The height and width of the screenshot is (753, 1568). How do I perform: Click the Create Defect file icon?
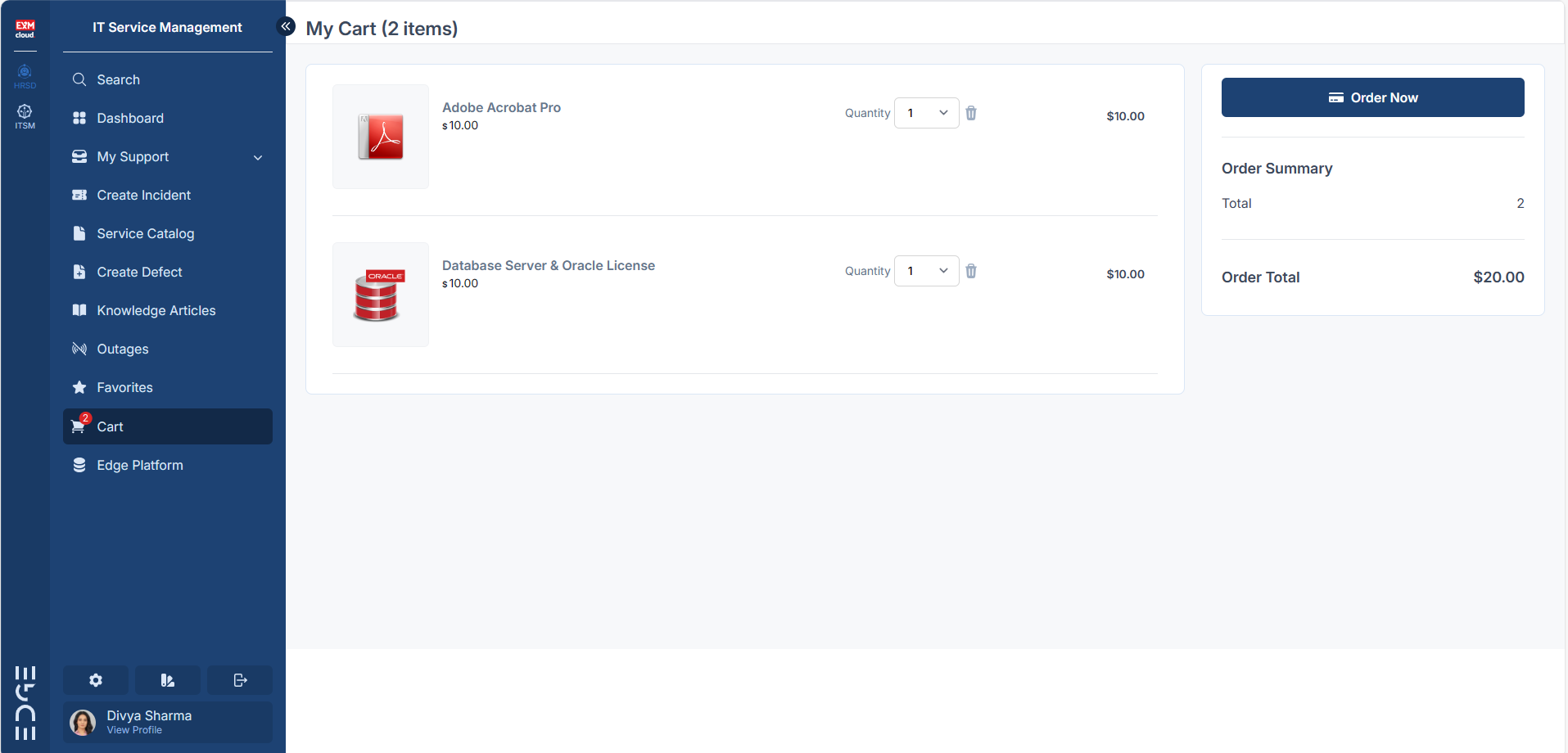[79, 272]
